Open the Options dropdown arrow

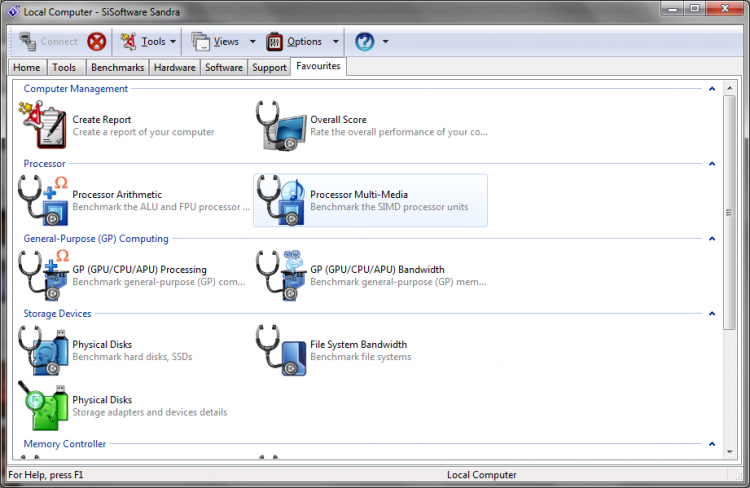pos(336,42)
